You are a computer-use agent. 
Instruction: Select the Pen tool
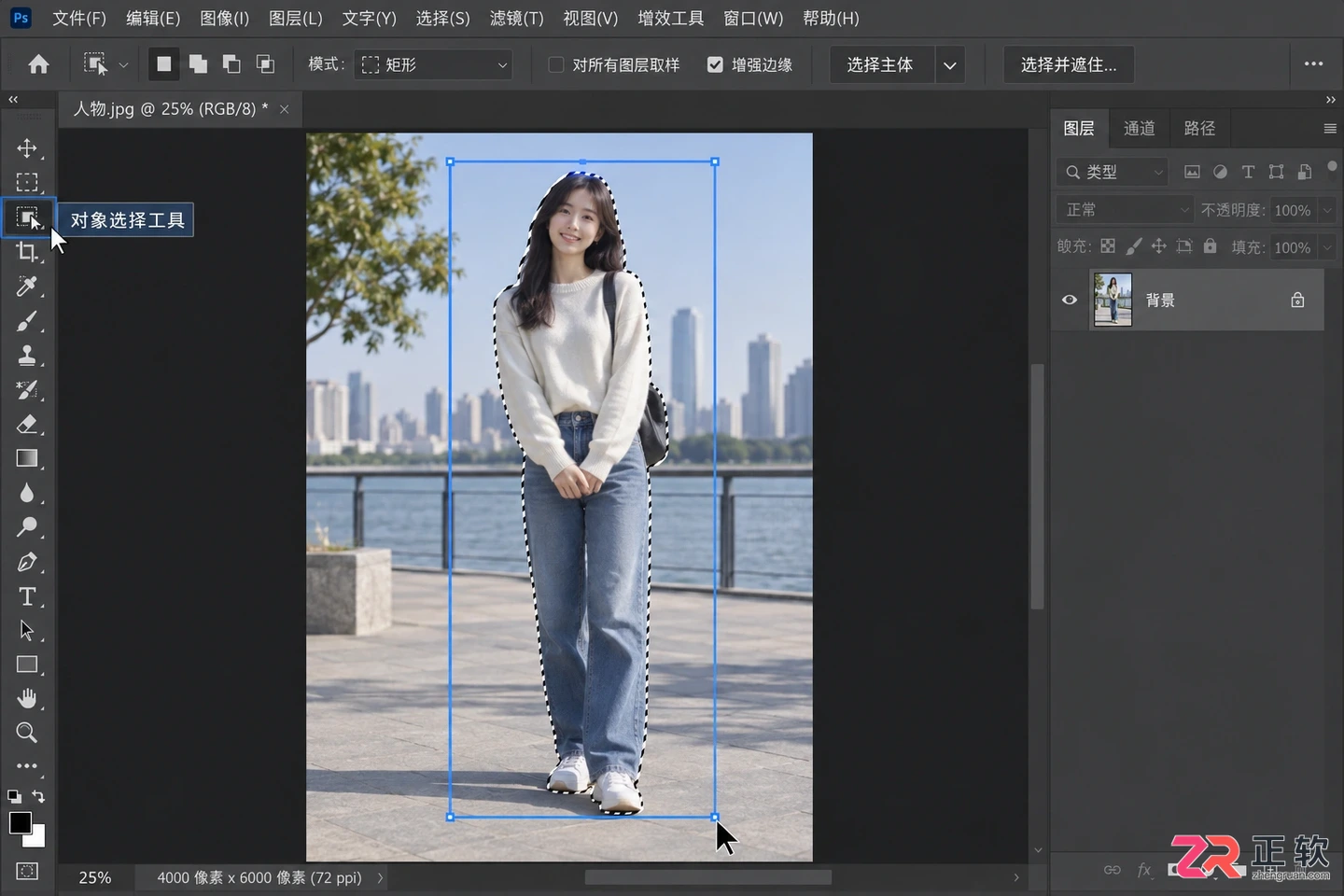[x=27, y=562]
